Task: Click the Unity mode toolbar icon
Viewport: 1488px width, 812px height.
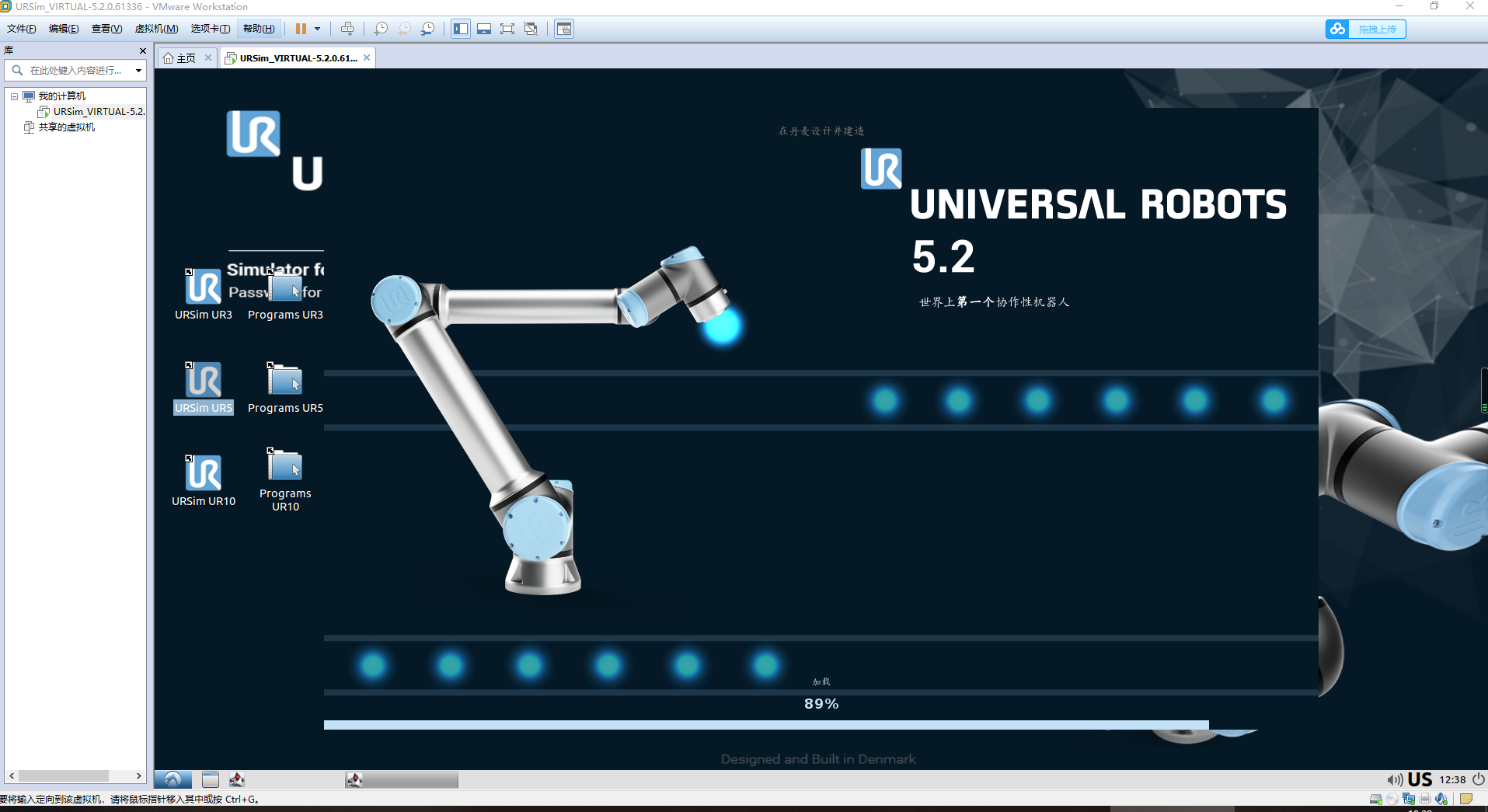Action: click(531, 29)
